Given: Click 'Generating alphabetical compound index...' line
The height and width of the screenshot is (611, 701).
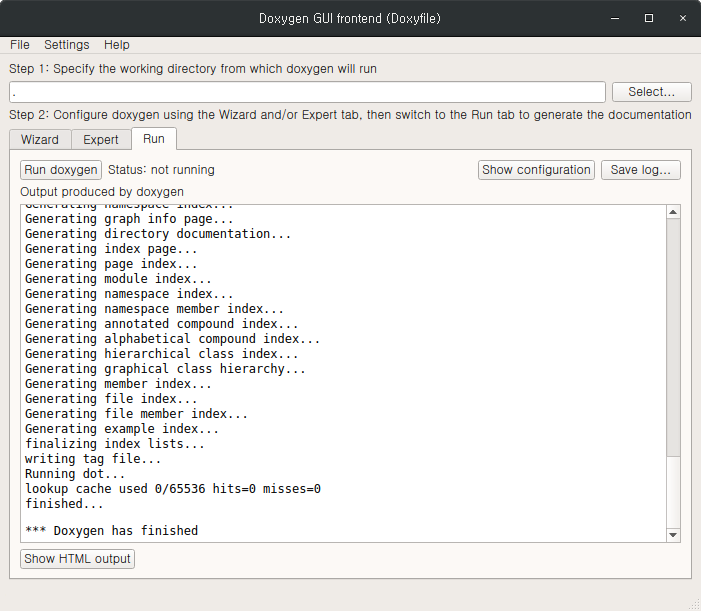Looking at the screenshot, I should click(173, 339).
